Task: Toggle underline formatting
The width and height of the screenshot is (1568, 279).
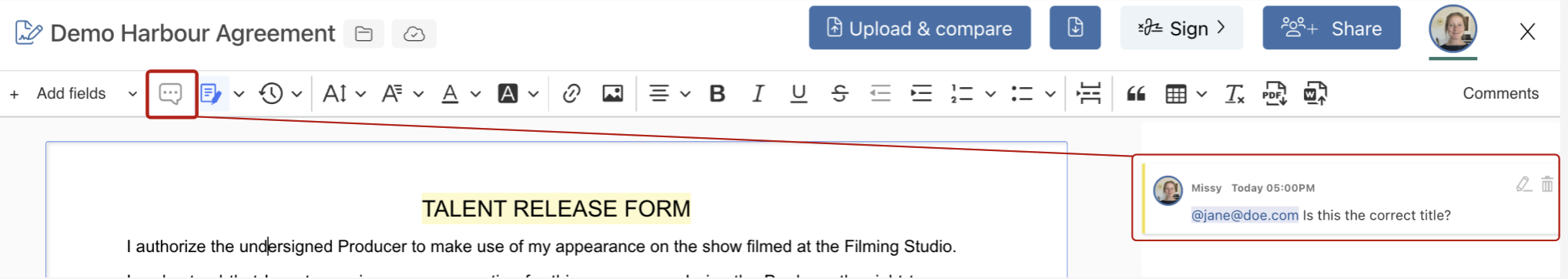Action: [799, 94]
